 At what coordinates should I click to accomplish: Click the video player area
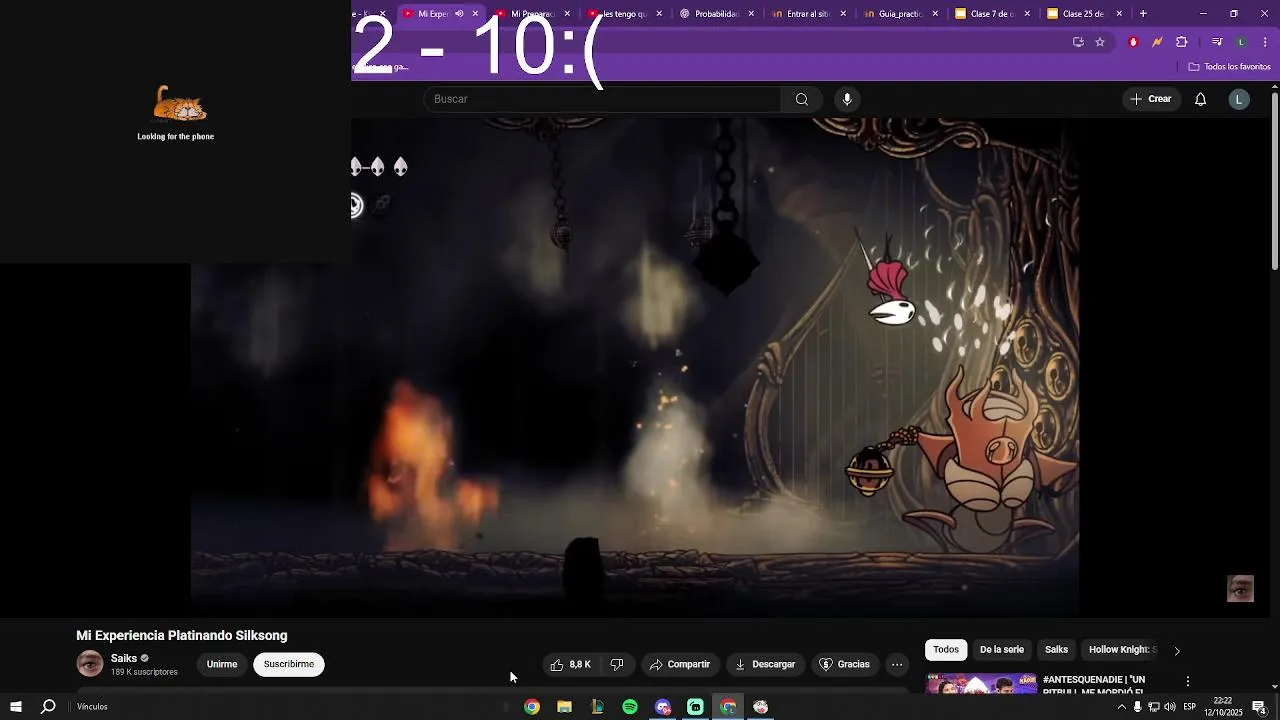coord(635,367)
